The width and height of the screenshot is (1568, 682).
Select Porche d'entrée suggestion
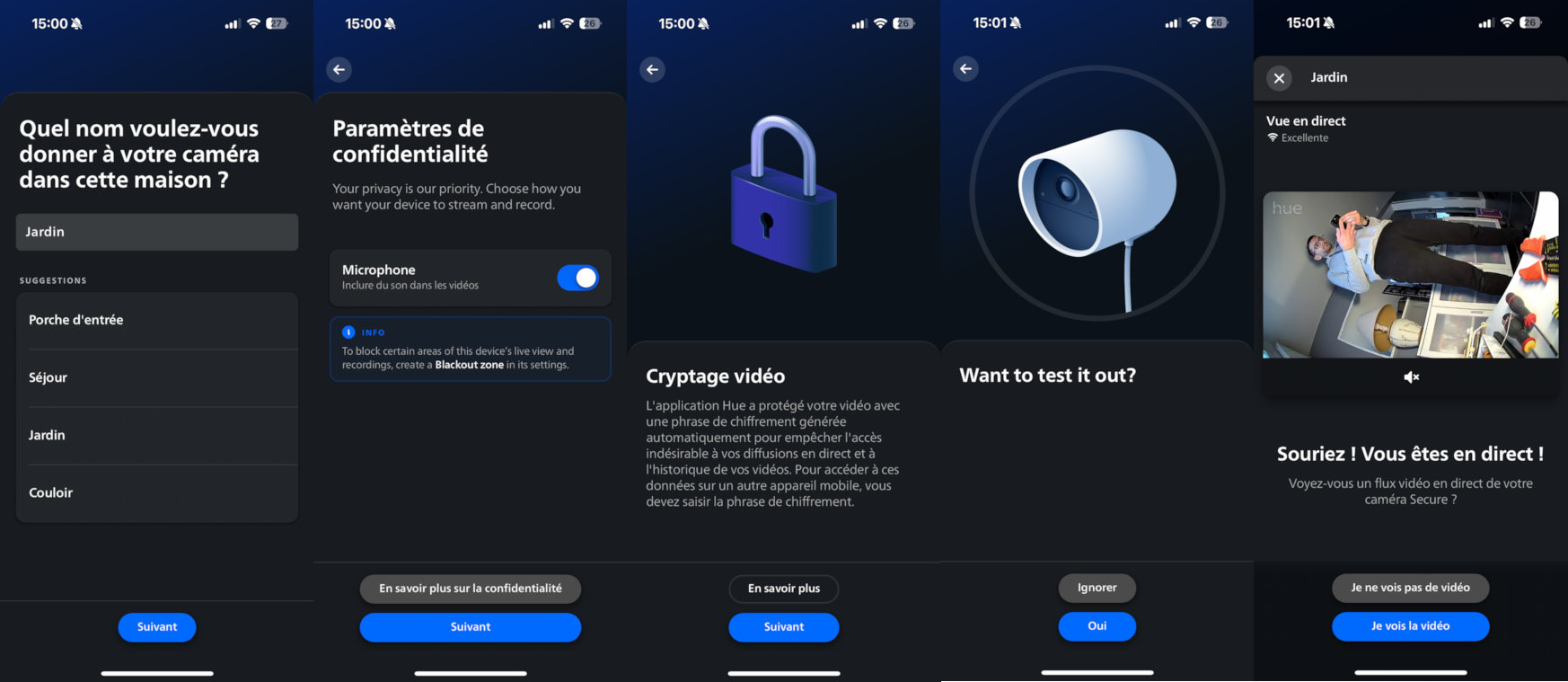point(157,320)
